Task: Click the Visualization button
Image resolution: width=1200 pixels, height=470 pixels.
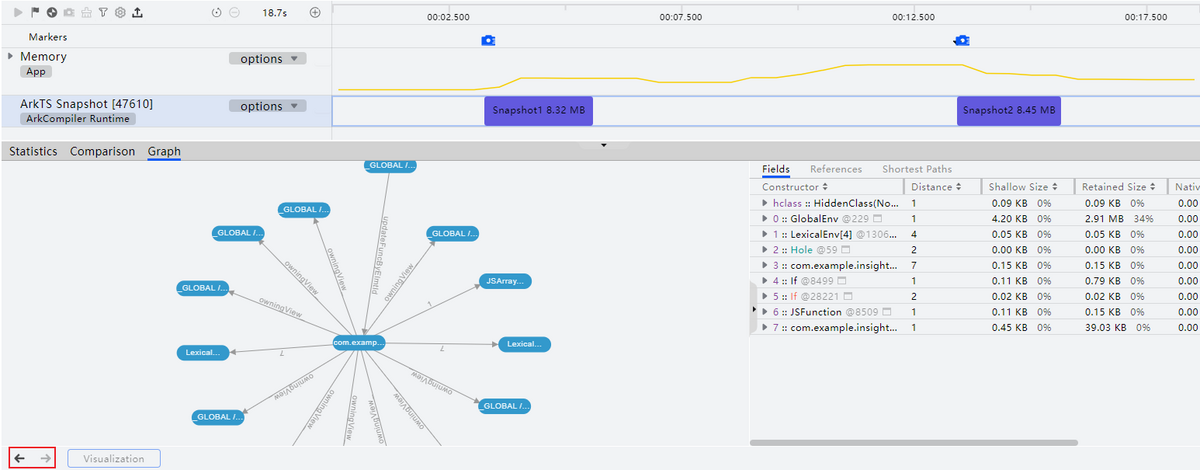Action: click(x=113, y=459)
